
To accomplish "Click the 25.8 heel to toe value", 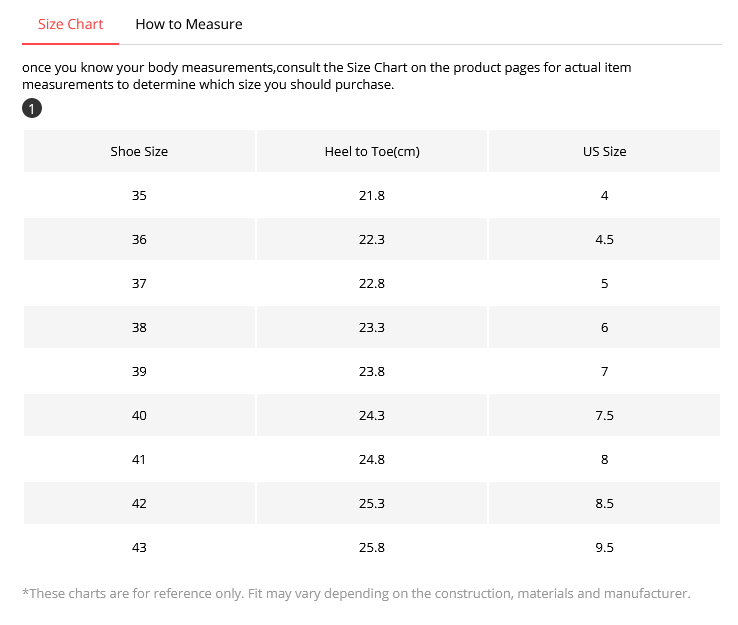I will coord(372,548).
